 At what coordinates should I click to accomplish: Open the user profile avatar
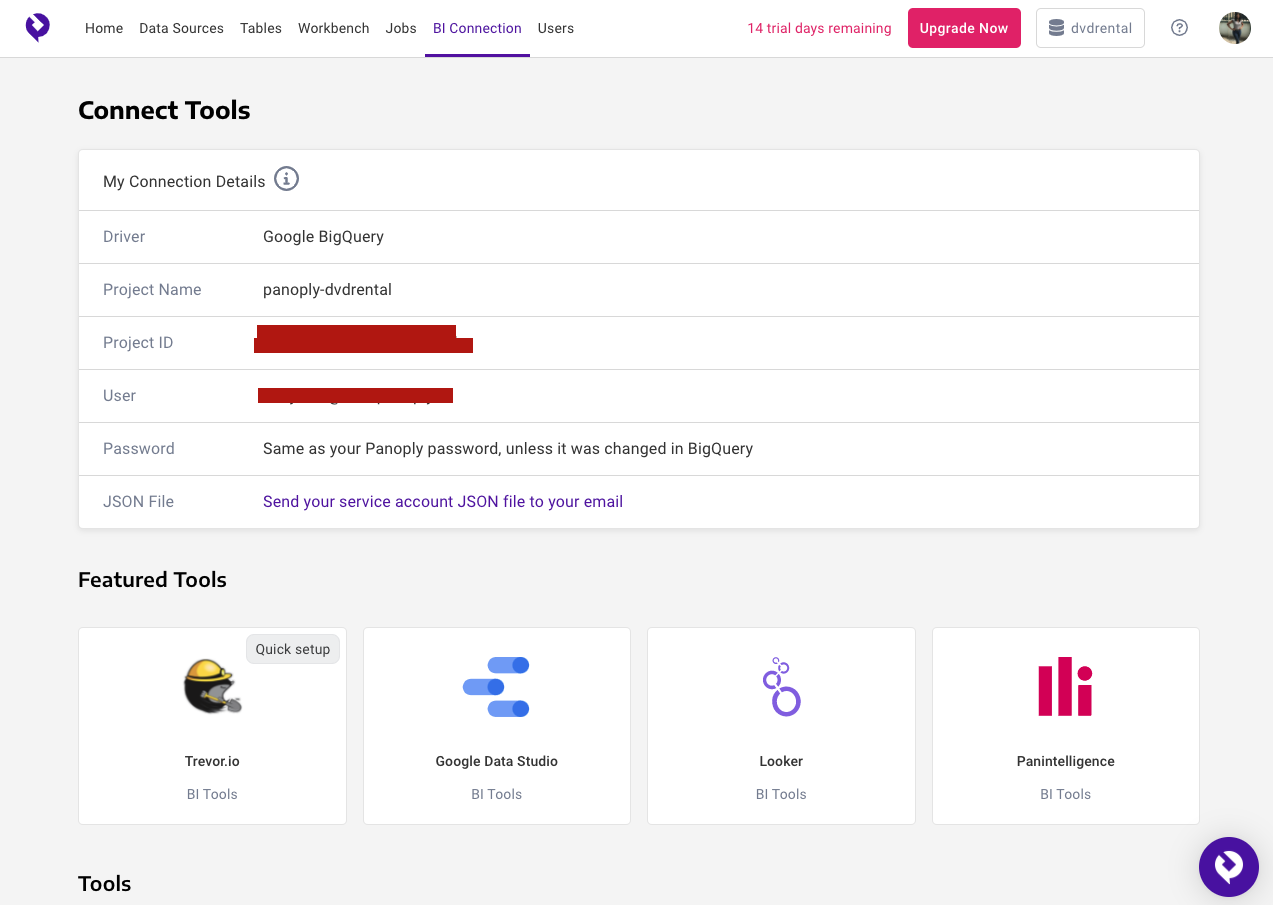click(1234, 28)
